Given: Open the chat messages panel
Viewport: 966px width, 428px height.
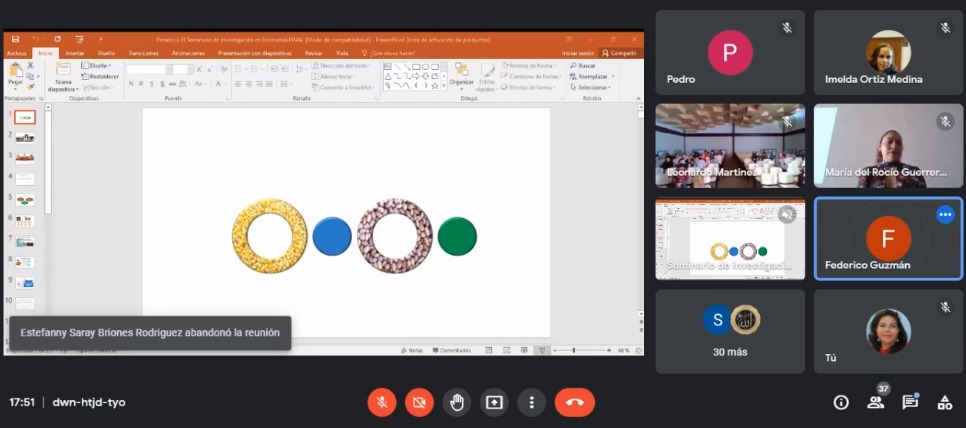Looking at the screenshot, I should coord(910,402).
